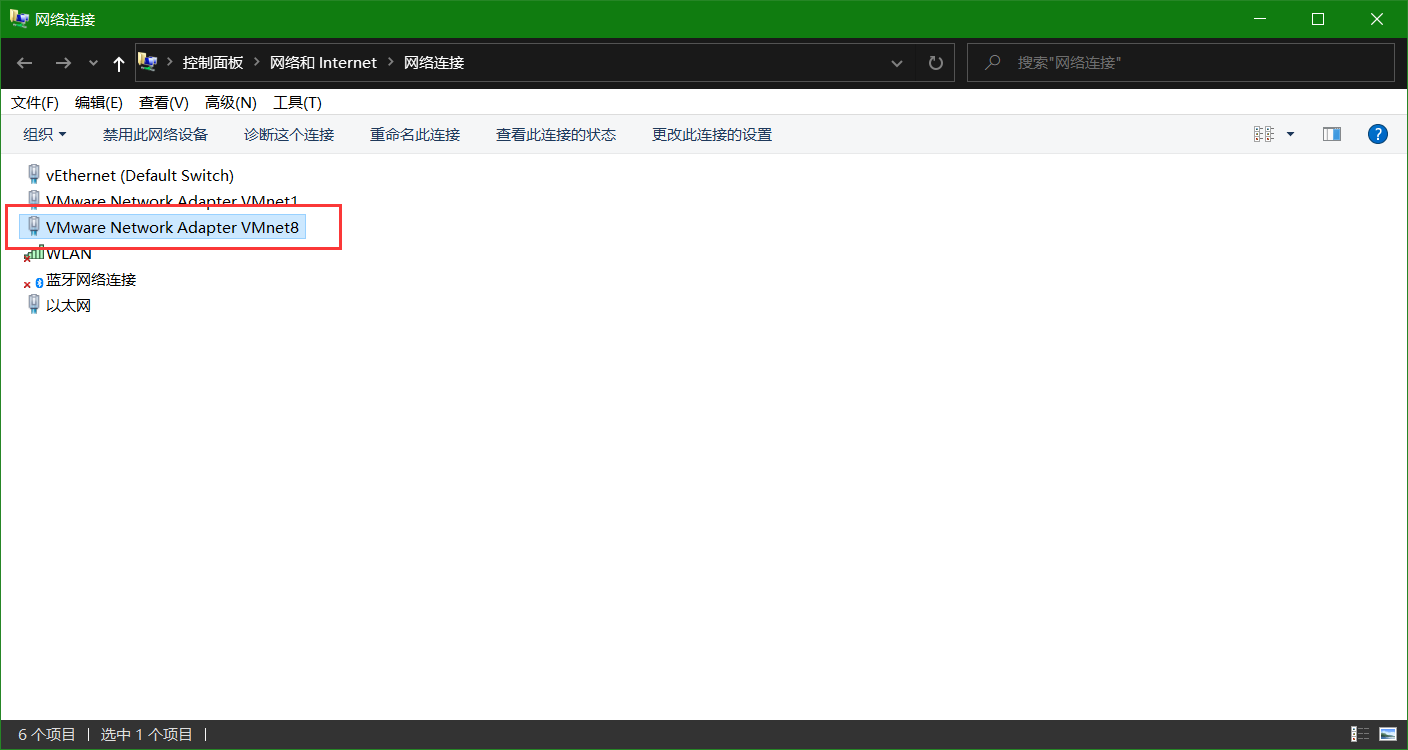Click the VMnet8 adapter icon

pos(34,227)
